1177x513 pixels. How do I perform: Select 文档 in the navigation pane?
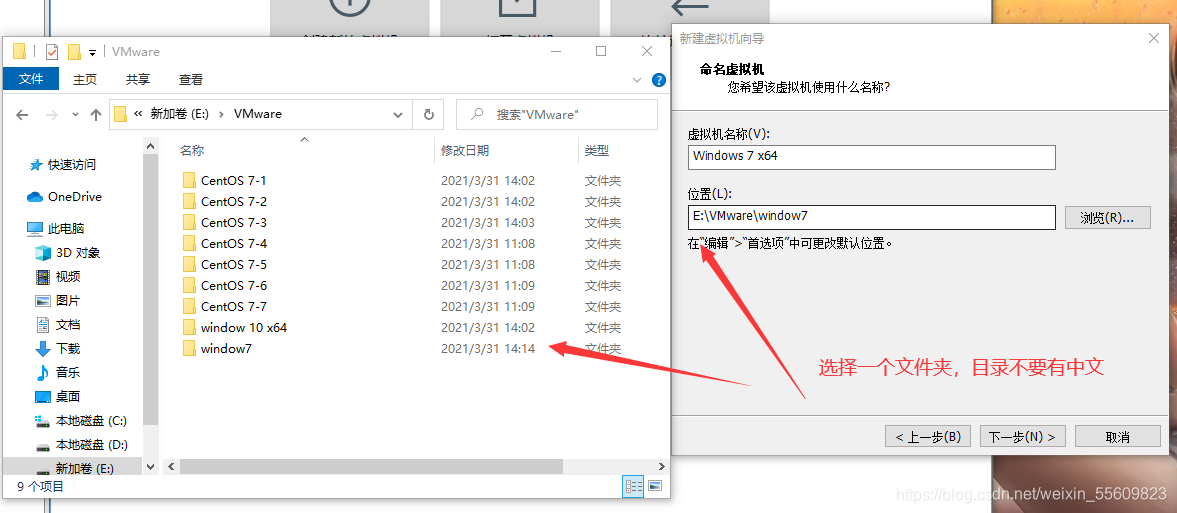coord(68,324)
